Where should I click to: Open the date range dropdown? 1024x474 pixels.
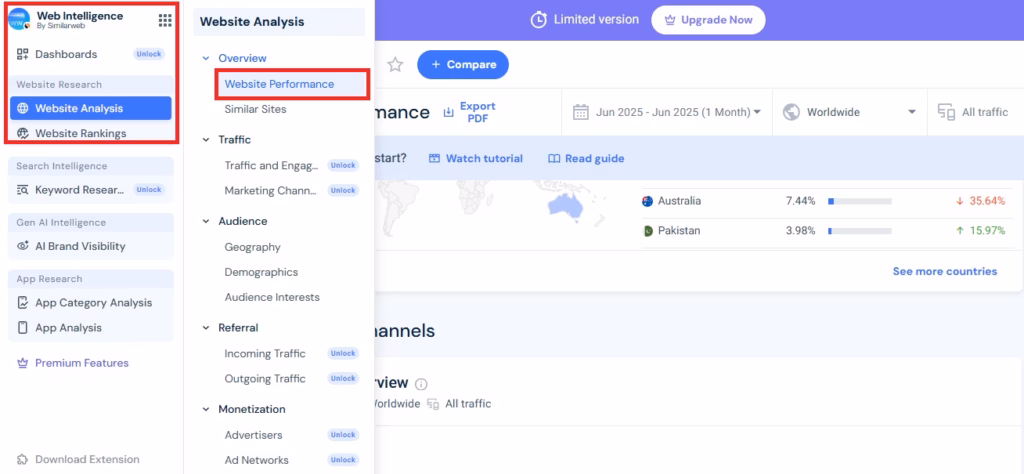667,112
